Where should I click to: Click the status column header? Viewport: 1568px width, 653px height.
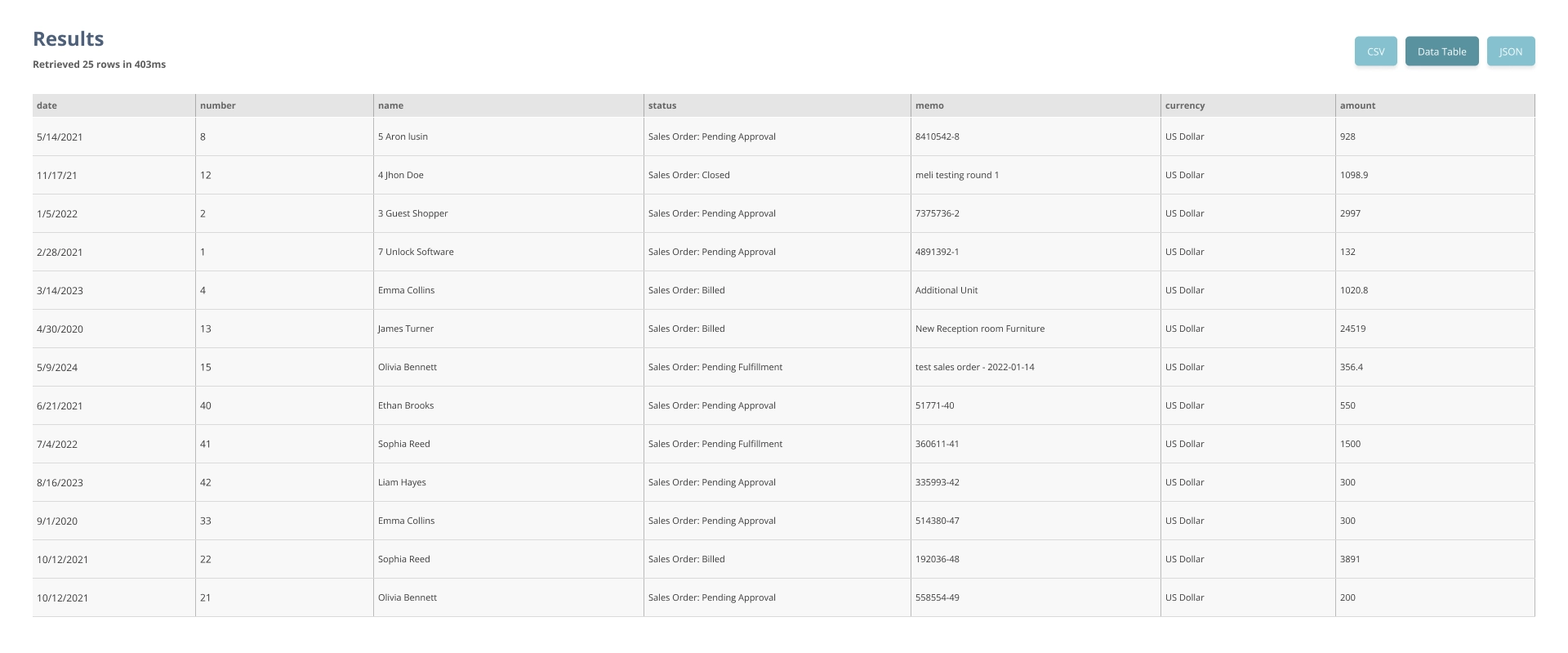pos(662,105)
